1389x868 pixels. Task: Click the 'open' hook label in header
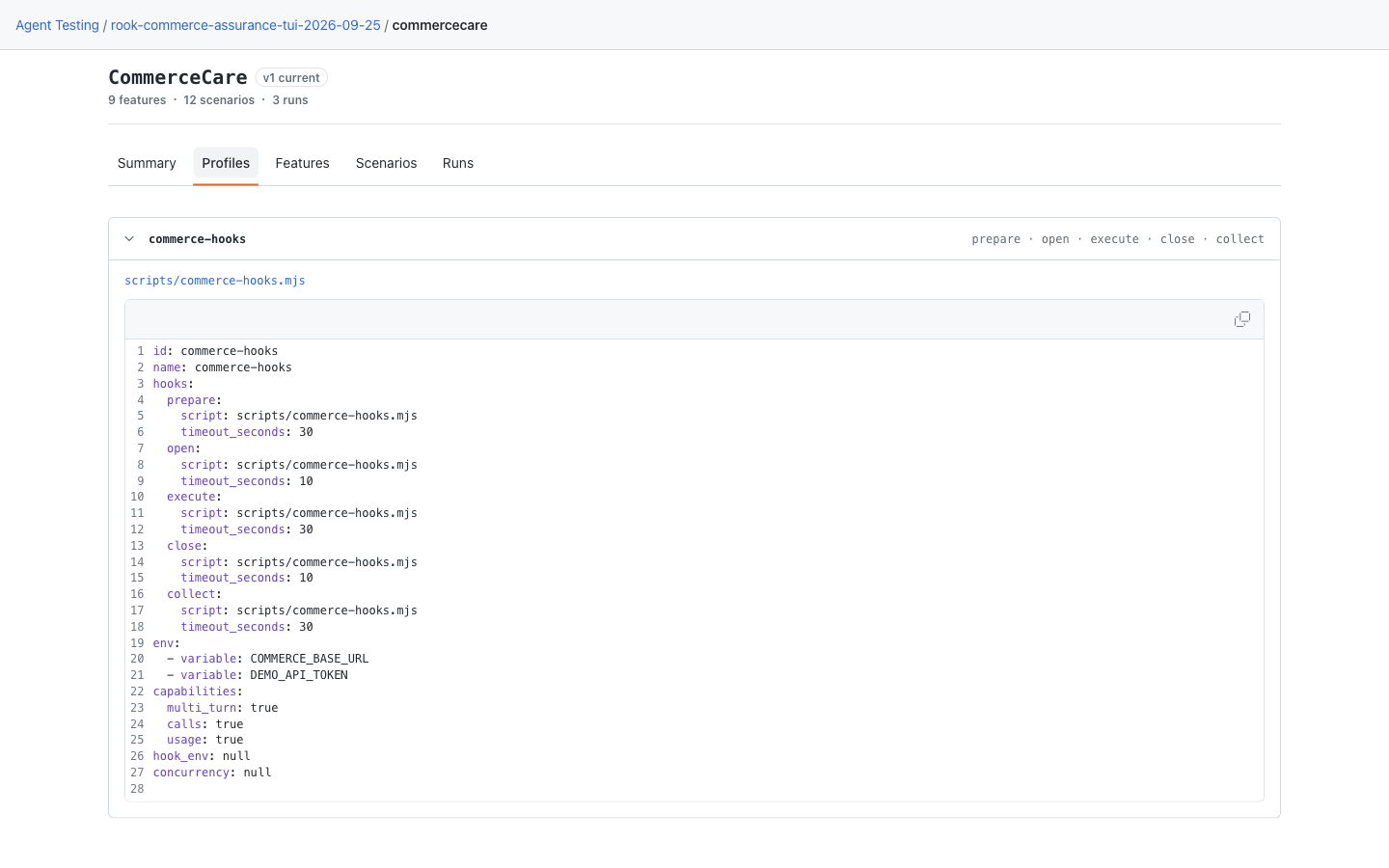click(x=1055, y=239)
